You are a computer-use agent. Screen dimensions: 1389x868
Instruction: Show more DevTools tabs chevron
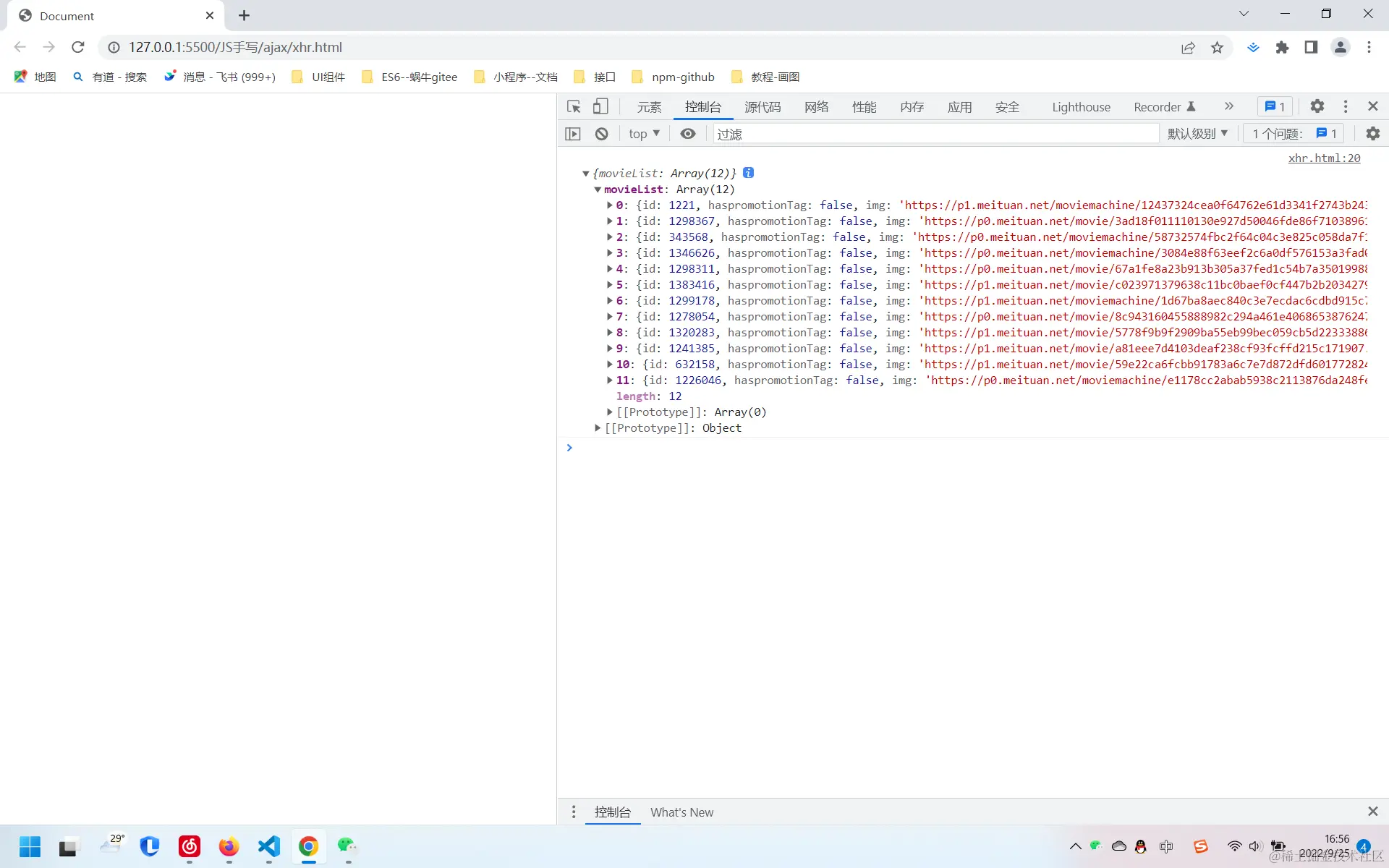click(1228, 106)
